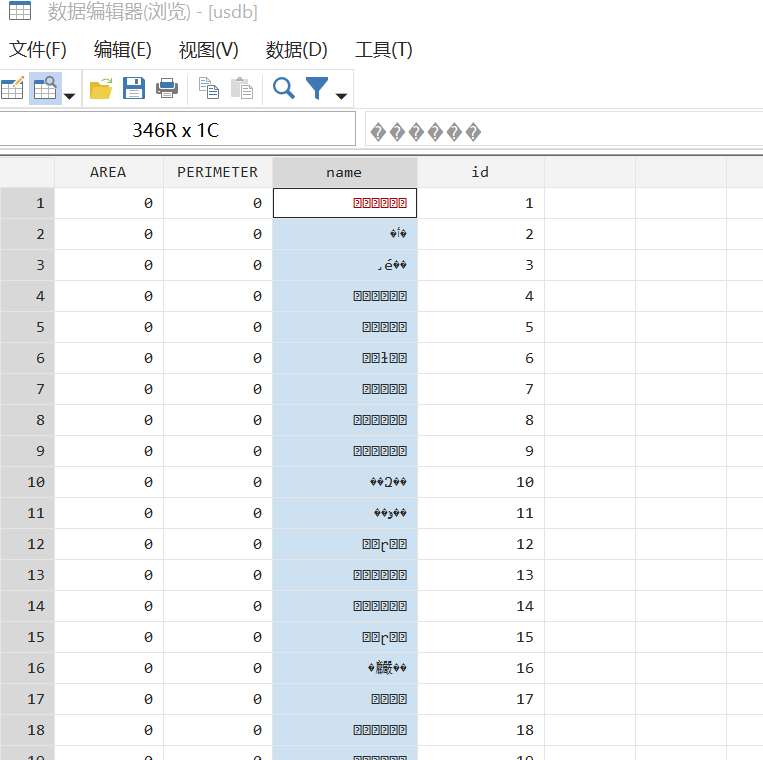This screenshot has width=763, height=760.
Task: Select row header 18
Action: pos(27,730)
